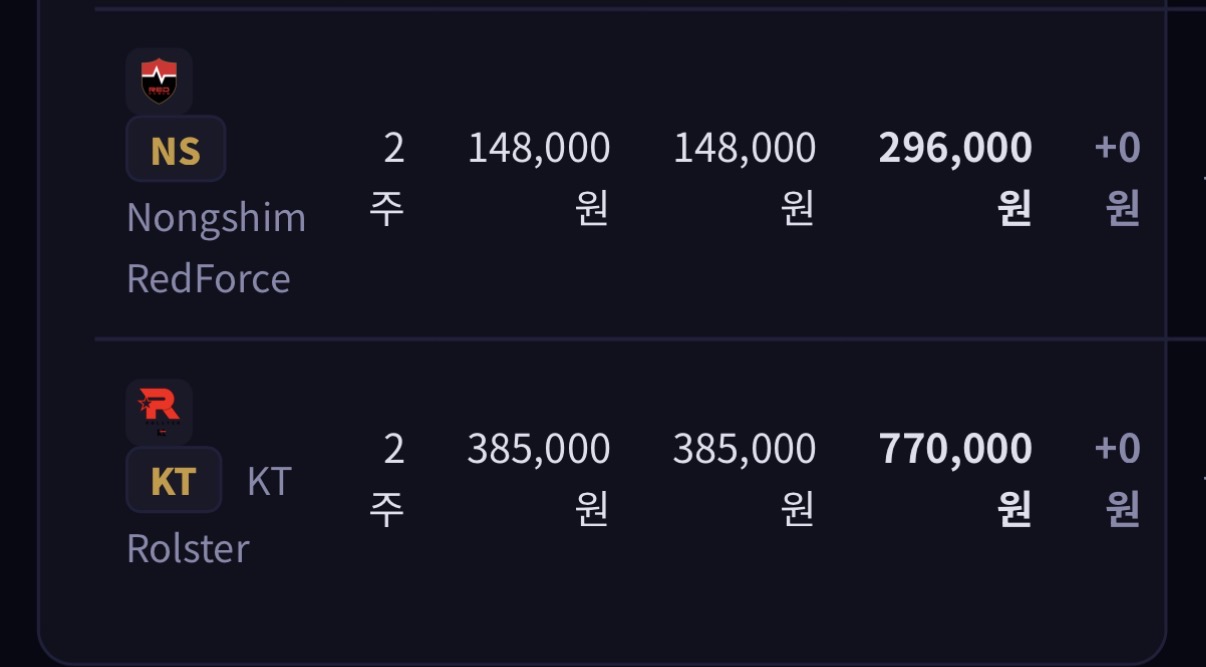Click the gray KT text beside the badge

pos(268,481)
